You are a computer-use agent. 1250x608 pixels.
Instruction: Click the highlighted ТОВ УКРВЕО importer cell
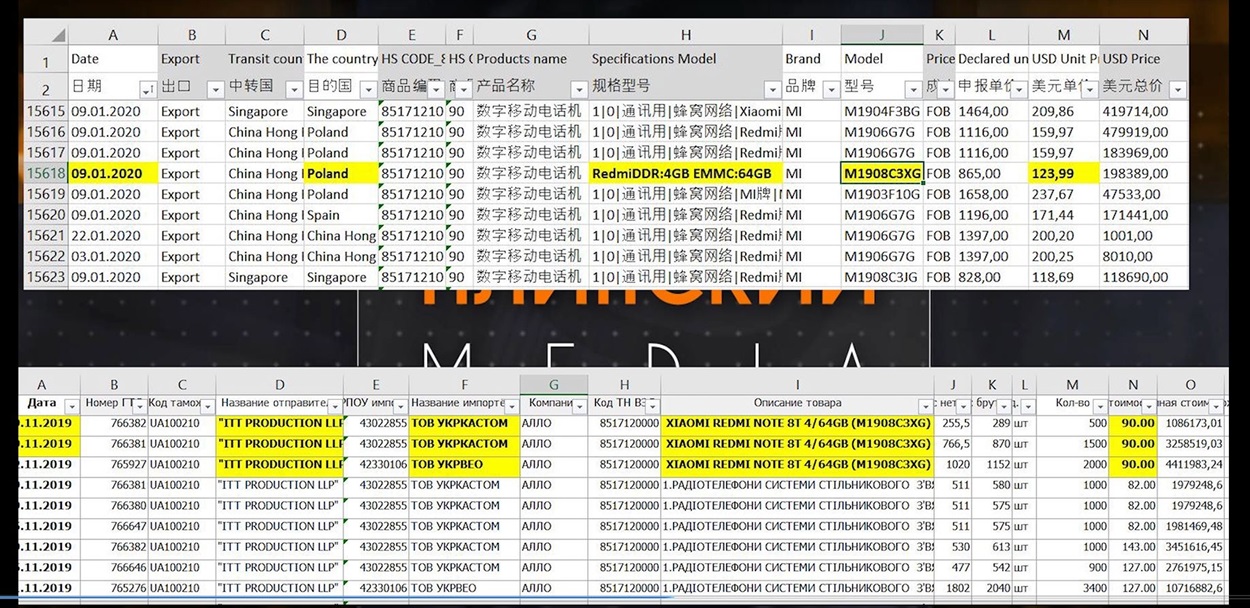[464, 464]
